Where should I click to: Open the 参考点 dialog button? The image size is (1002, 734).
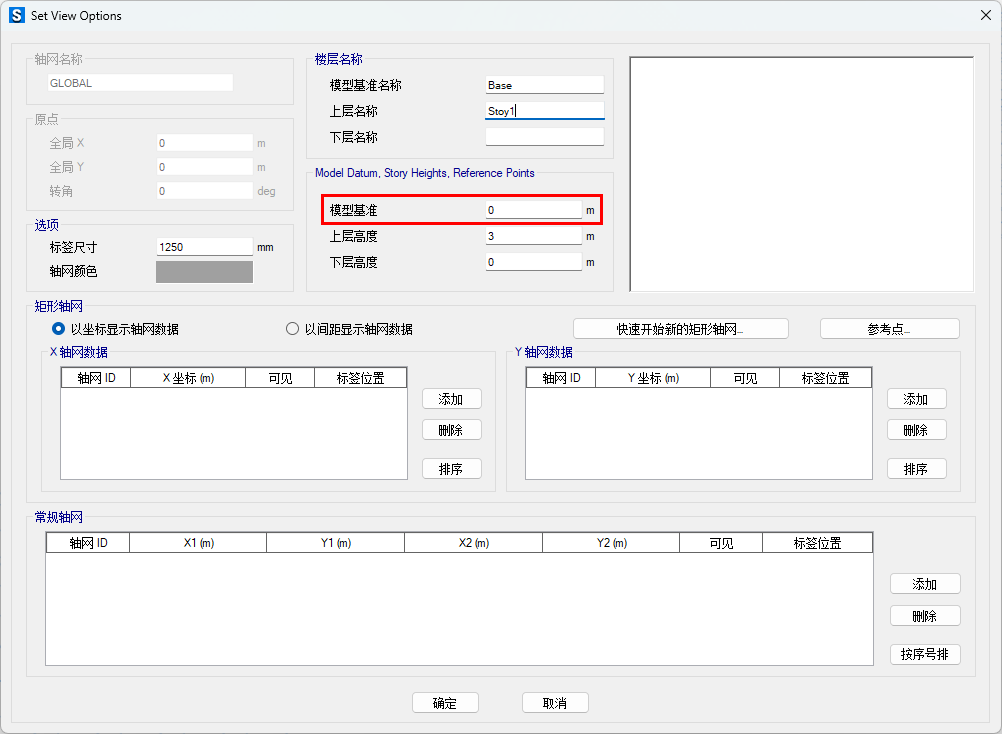(889, 329)
